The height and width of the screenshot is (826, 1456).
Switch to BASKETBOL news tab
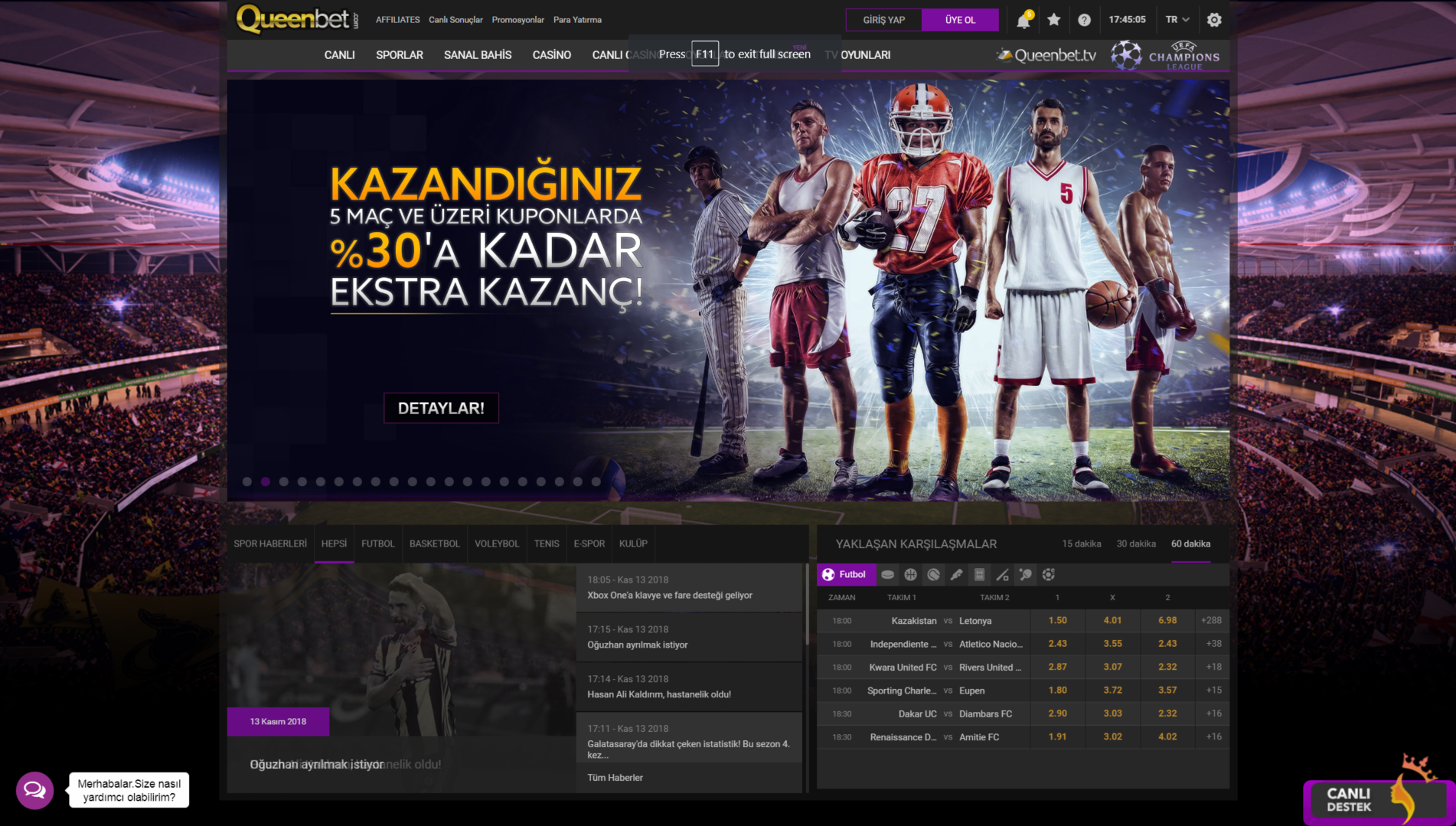(435, 544)
